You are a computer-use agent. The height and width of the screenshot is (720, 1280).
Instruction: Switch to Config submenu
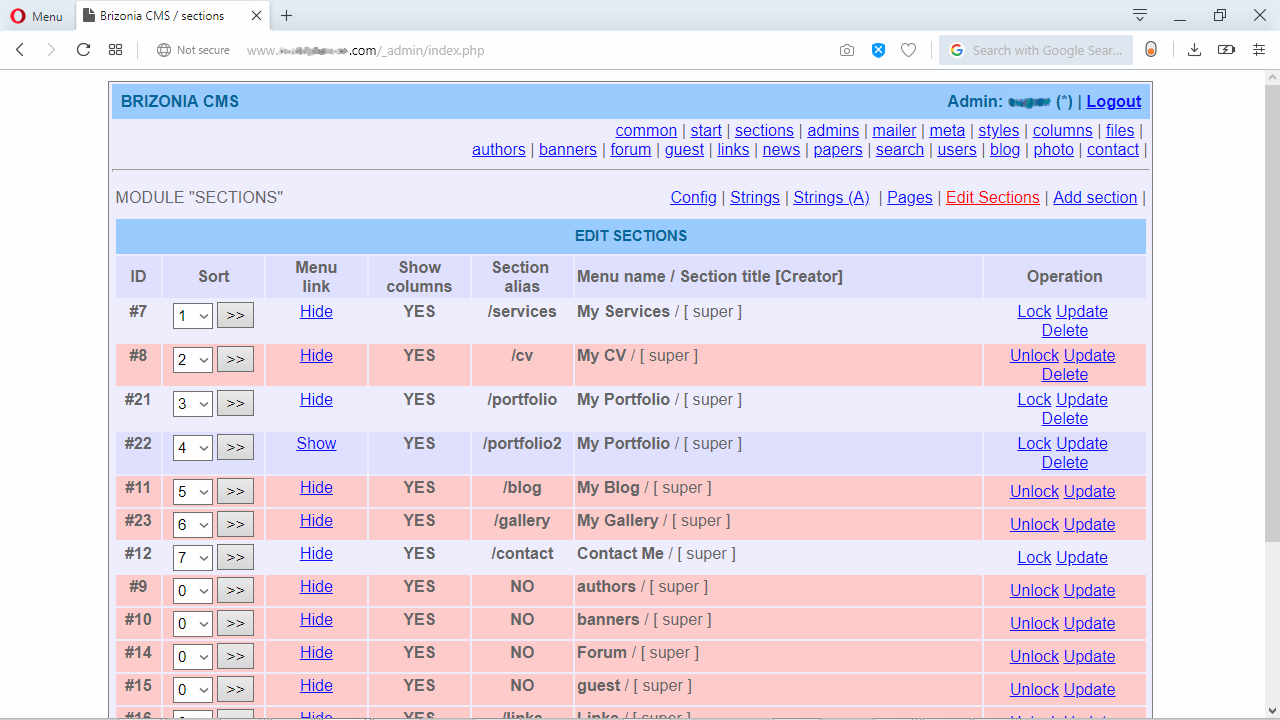coord(693,198)
